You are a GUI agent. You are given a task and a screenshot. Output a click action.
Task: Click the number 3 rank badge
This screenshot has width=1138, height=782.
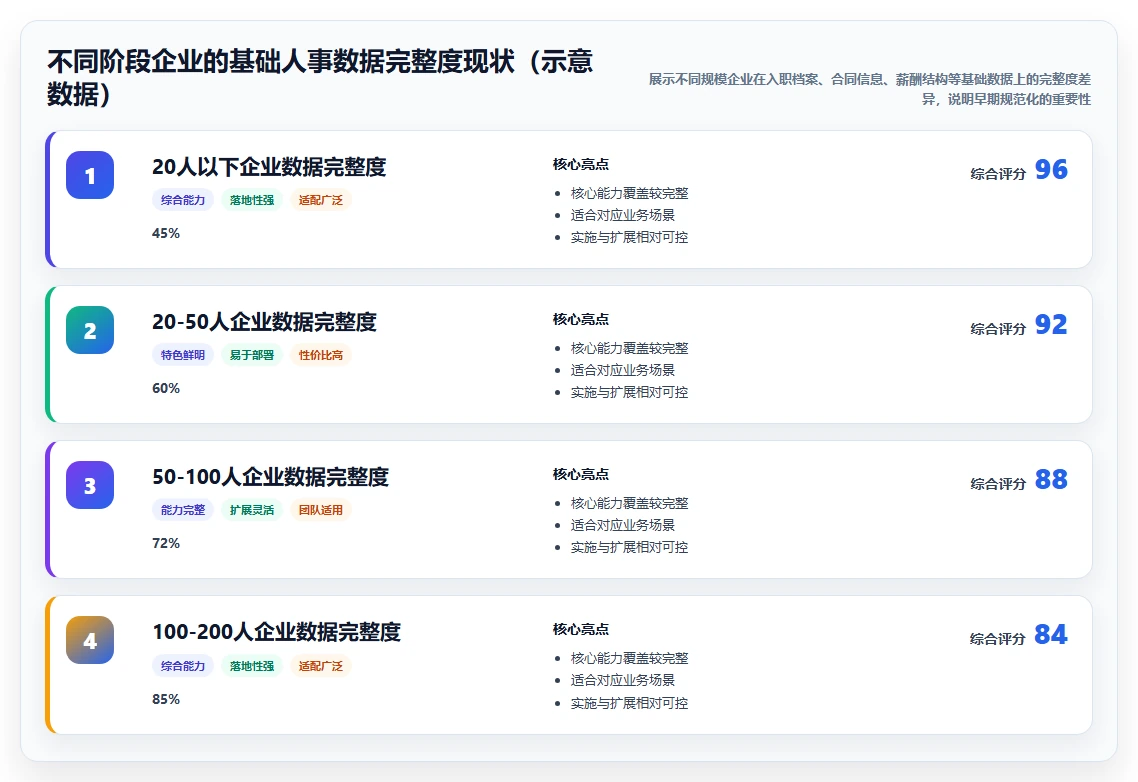coord(90,485)
